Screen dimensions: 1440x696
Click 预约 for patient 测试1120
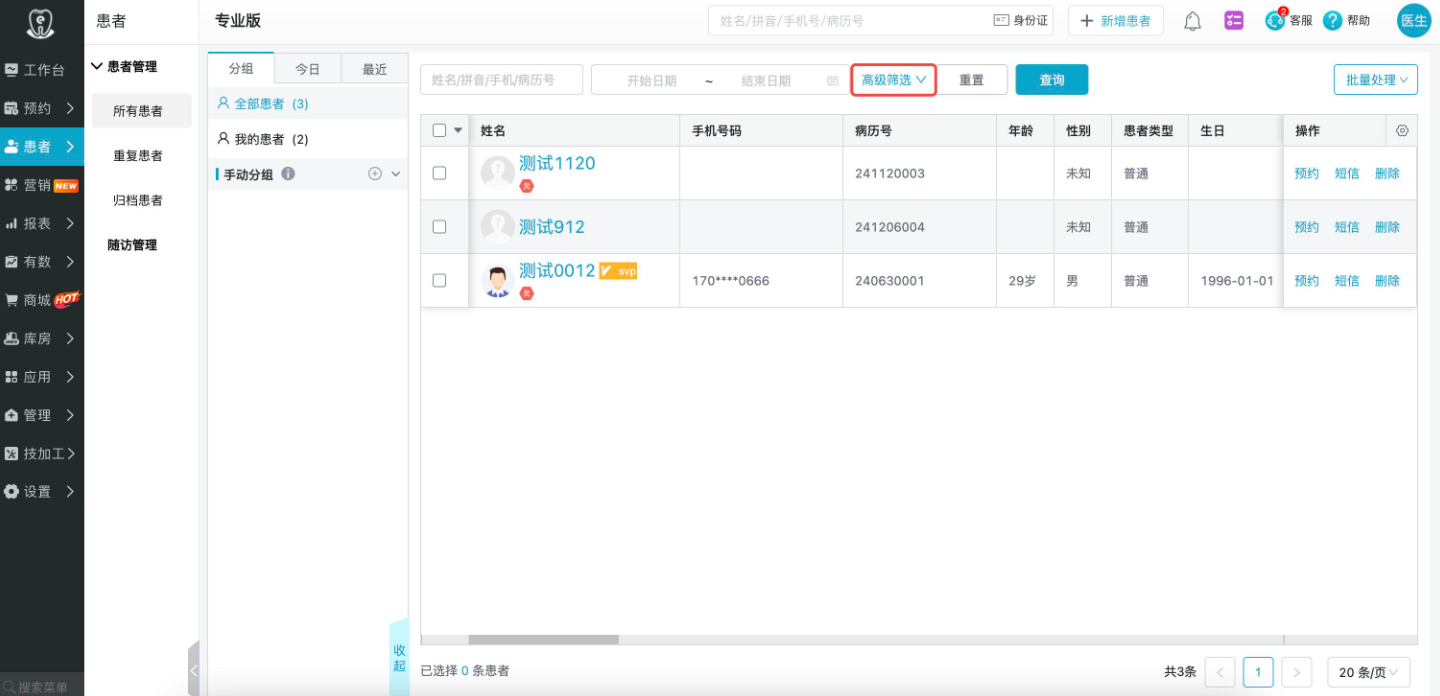pos(1307,173)
